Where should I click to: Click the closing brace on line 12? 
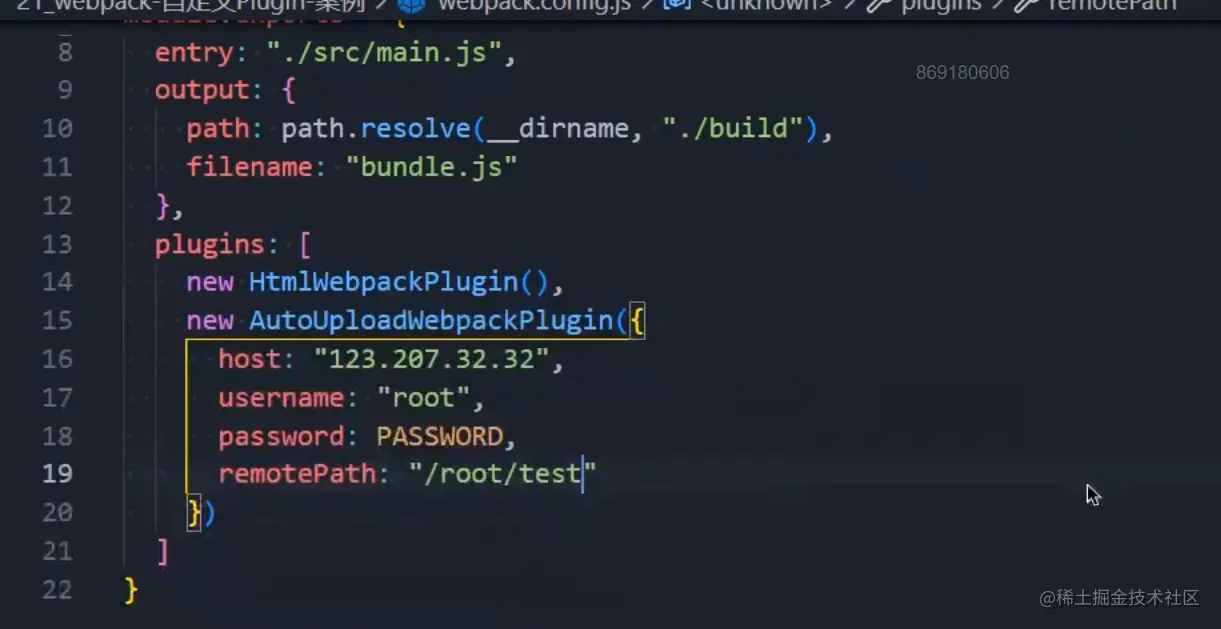tap(162, 206)
